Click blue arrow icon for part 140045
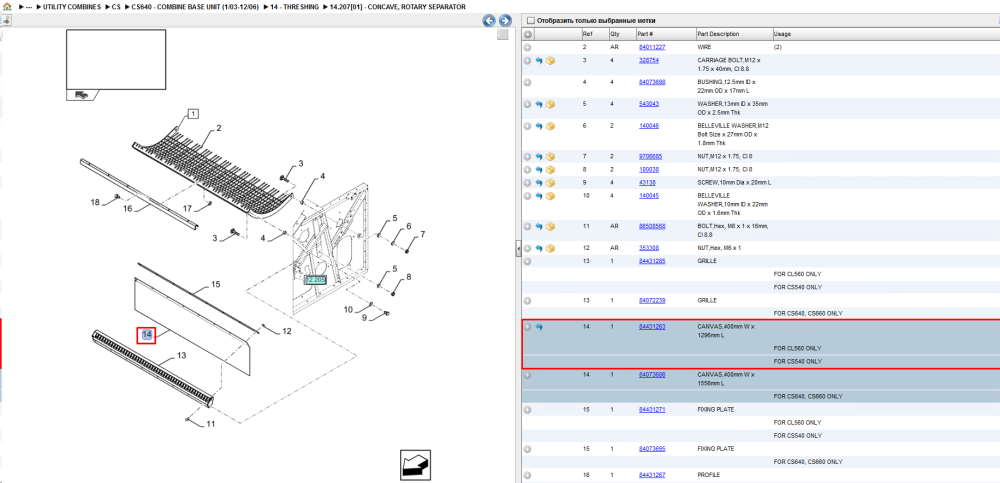Image resolution: width=1000 pixels, height=483 pixels. 539,196
